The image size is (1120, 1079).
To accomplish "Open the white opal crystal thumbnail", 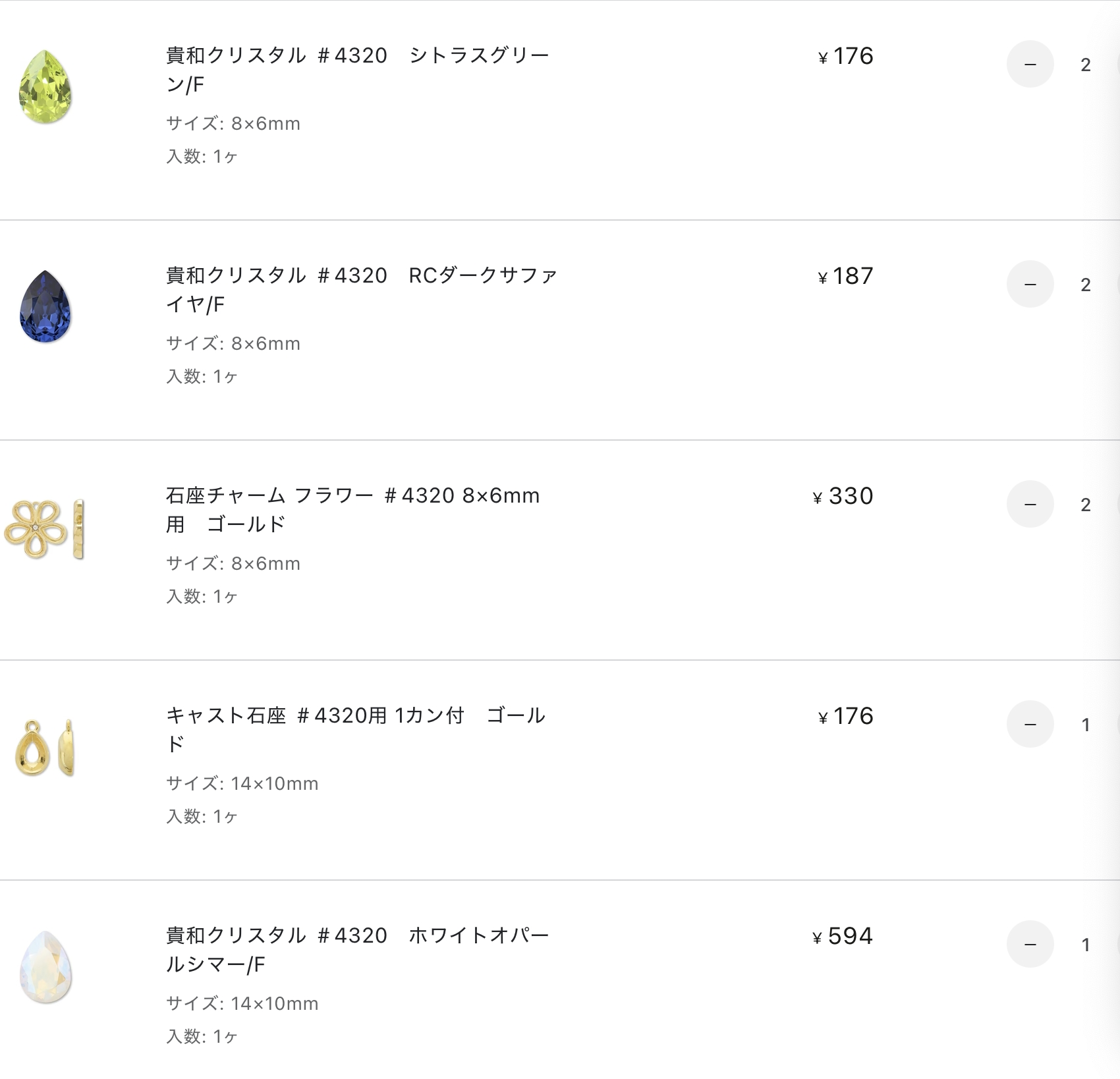I will [45, 967].
